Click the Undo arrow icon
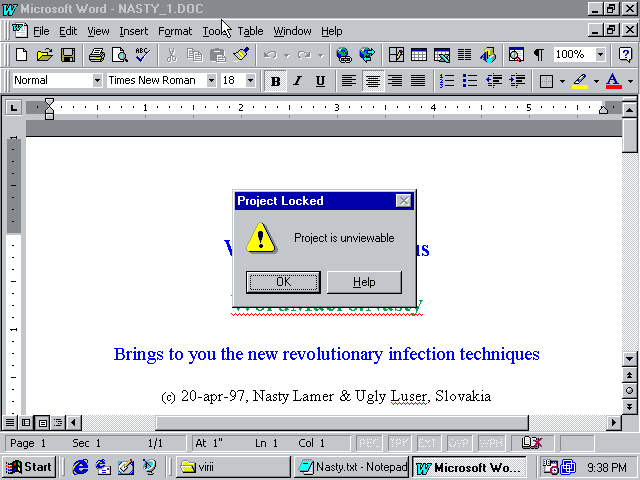 [x=270, y=55]
